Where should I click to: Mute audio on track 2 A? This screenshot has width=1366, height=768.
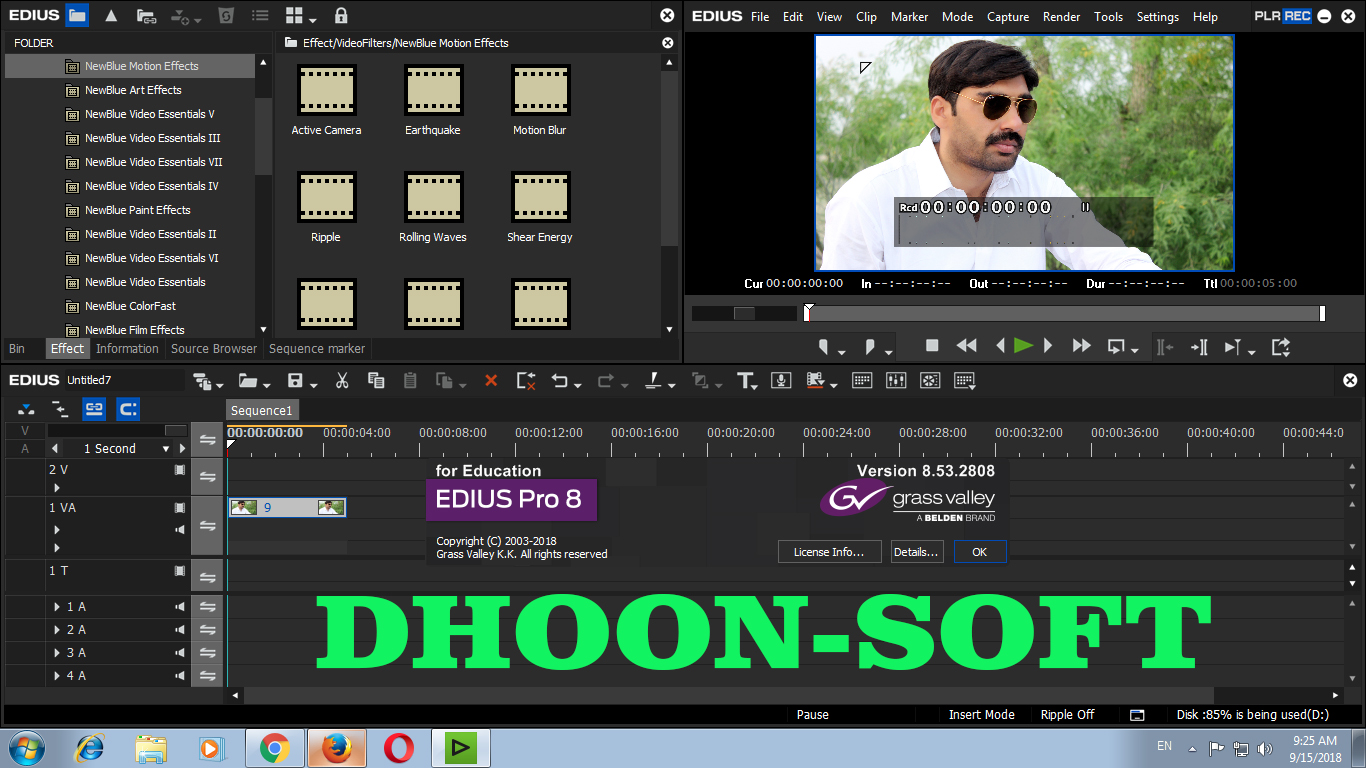point(181,630)
